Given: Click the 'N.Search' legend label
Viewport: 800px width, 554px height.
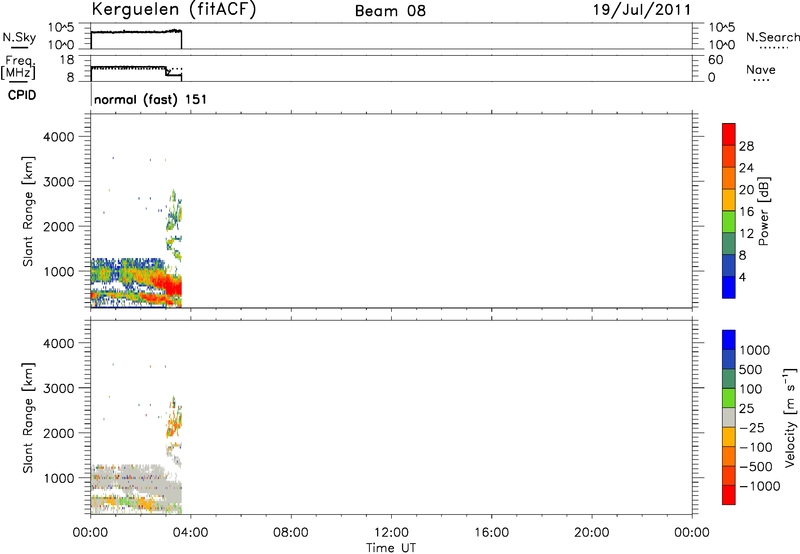Looking at the screenshot, I should point(772,37).
